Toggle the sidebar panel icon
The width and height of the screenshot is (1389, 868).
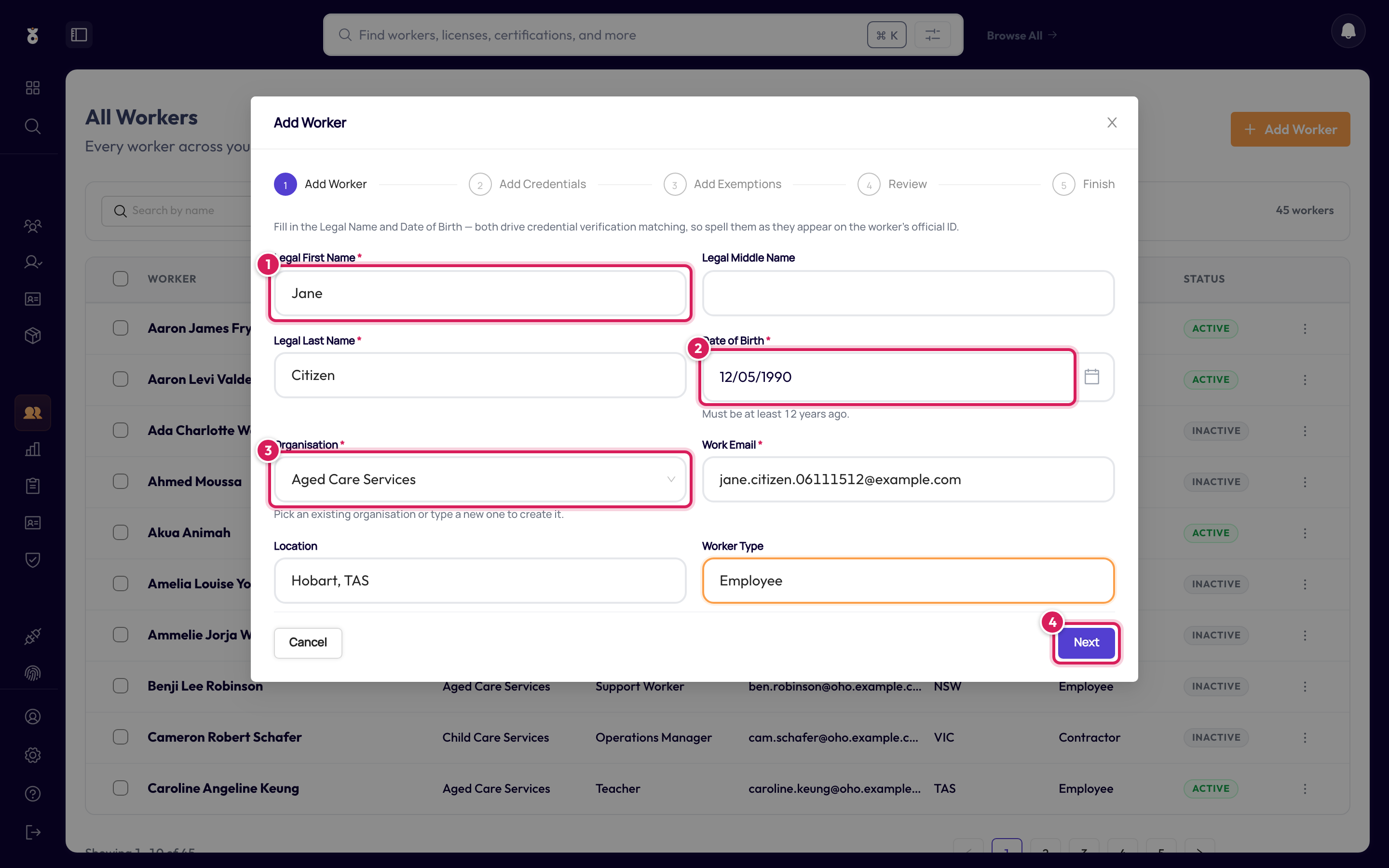click(79, 35)
